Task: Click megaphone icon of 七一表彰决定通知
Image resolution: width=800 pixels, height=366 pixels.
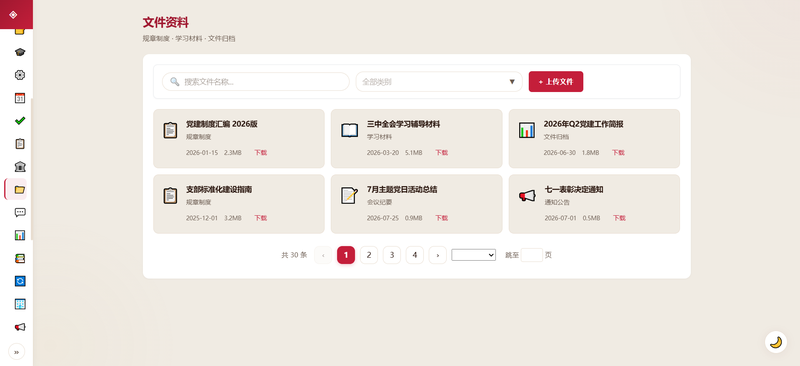Action: (527, 196)
